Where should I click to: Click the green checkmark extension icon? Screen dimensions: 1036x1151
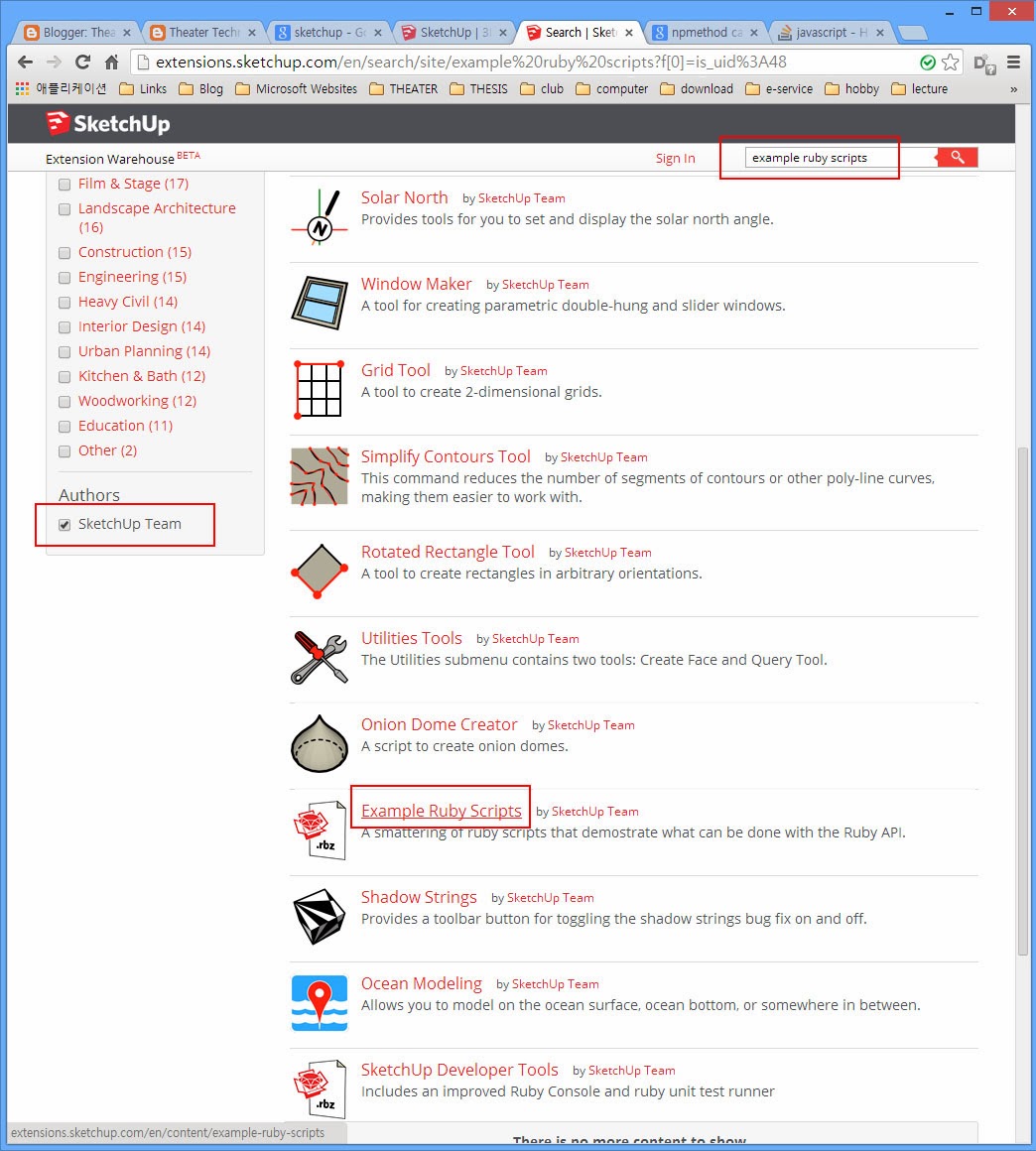(x=928, y=63)
